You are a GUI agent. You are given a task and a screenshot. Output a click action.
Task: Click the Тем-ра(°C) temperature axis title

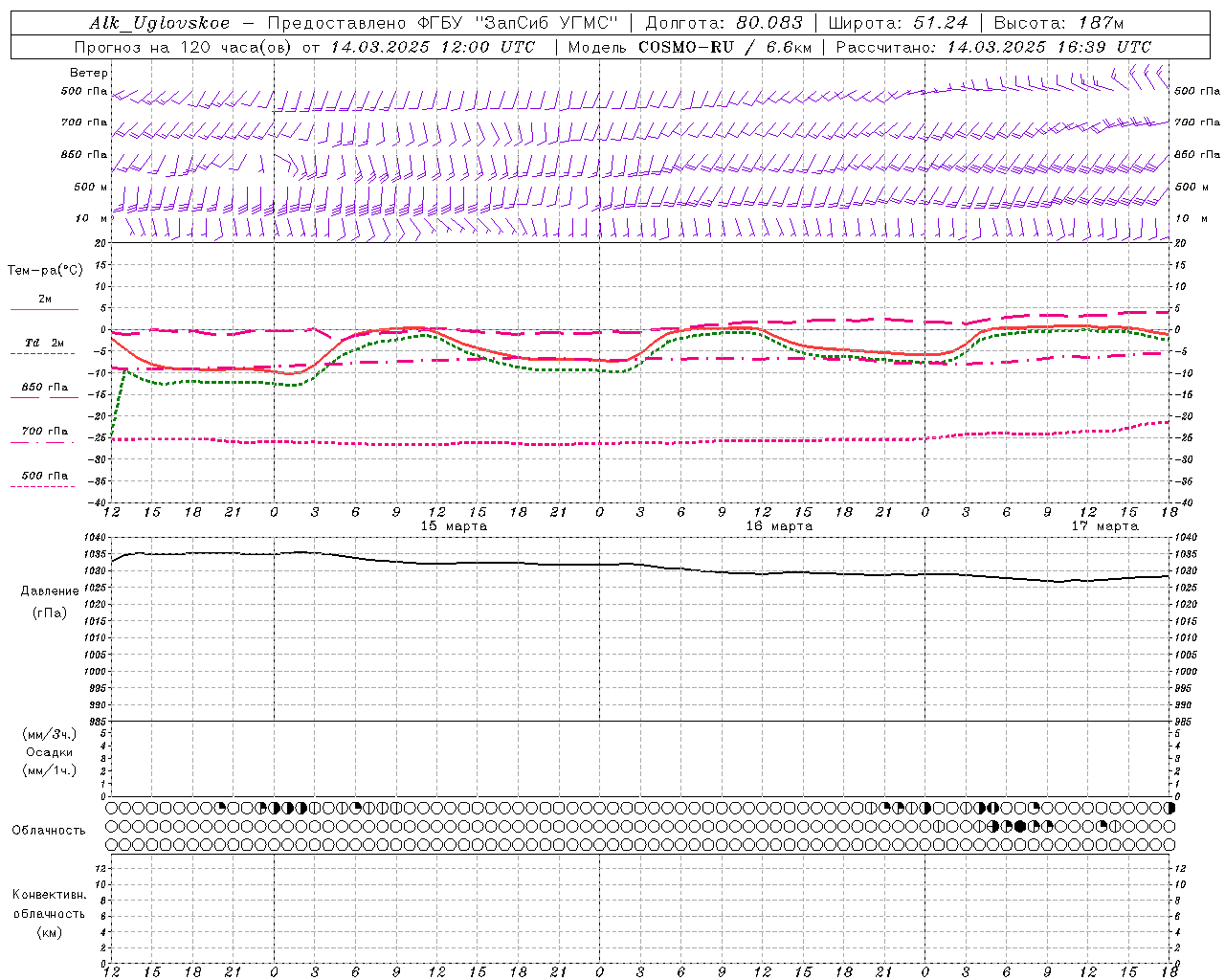(x=45, y=271)
